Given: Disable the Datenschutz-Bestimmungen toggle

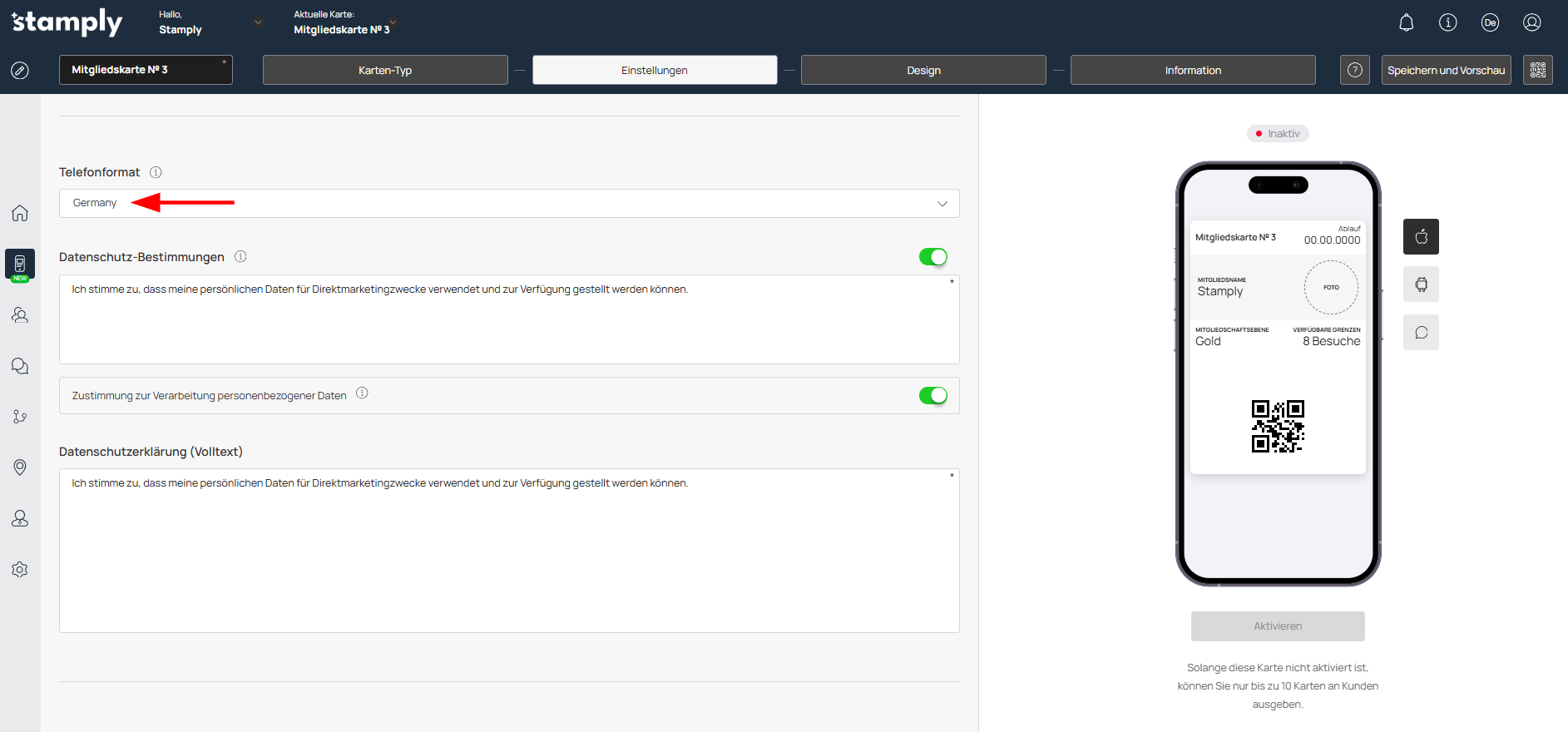Looking at the screenshot, I should pyautogui.click(x=932, y=257).
